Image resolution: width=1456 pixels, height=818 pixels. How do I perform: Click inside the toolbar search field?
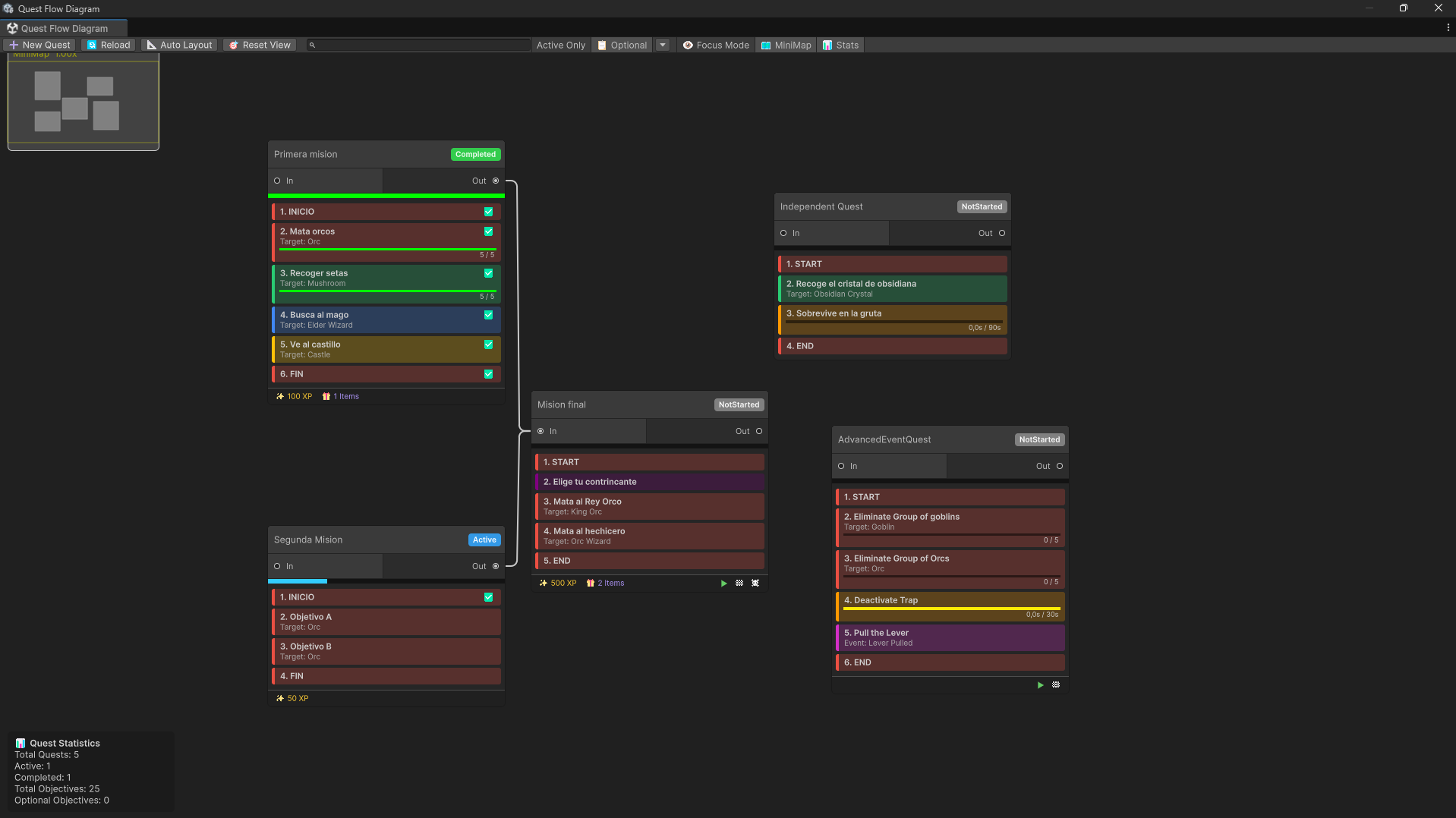(418, 45)
